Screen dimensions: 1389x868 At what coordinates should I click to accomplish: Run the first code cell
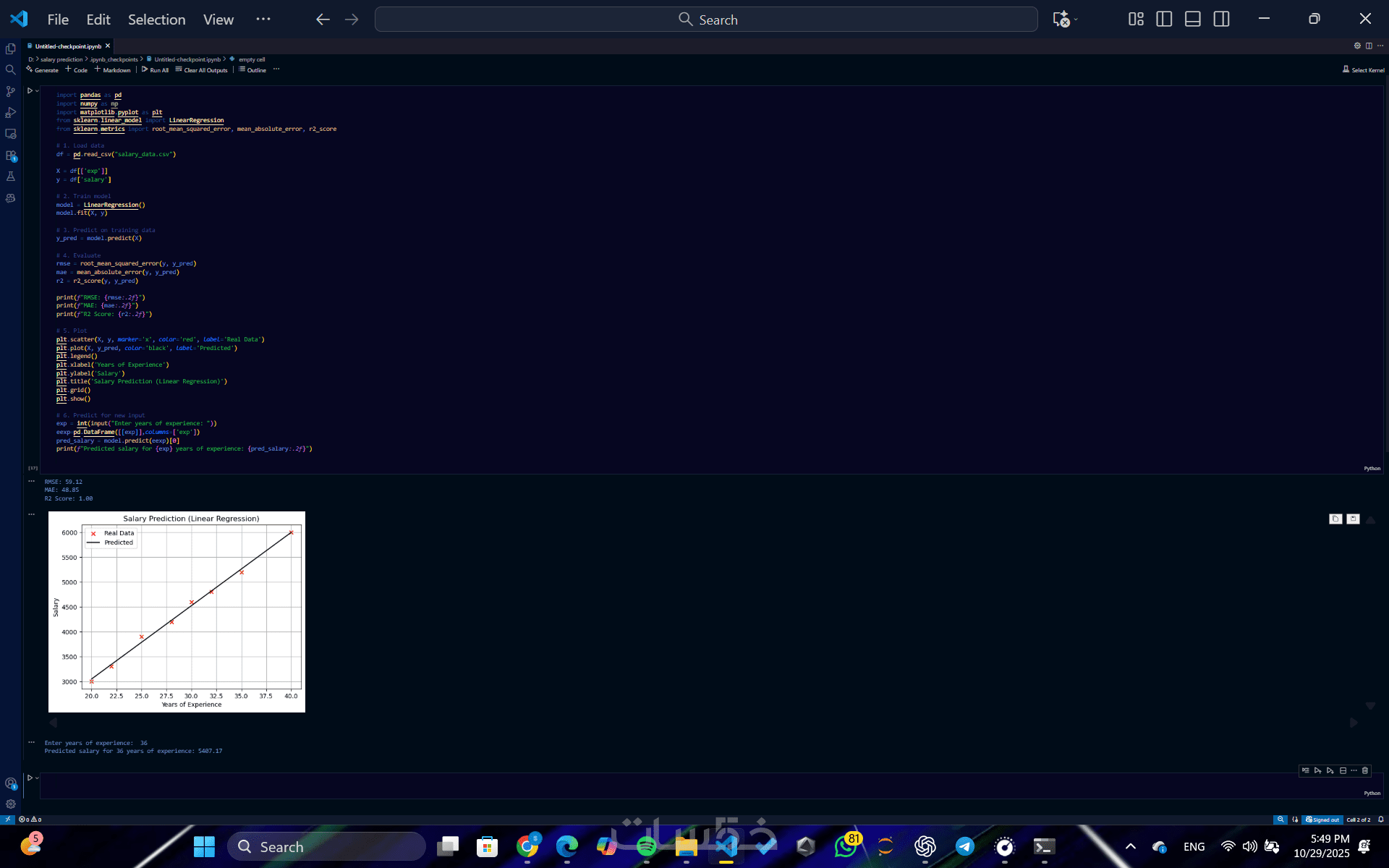tap(30, 90)
